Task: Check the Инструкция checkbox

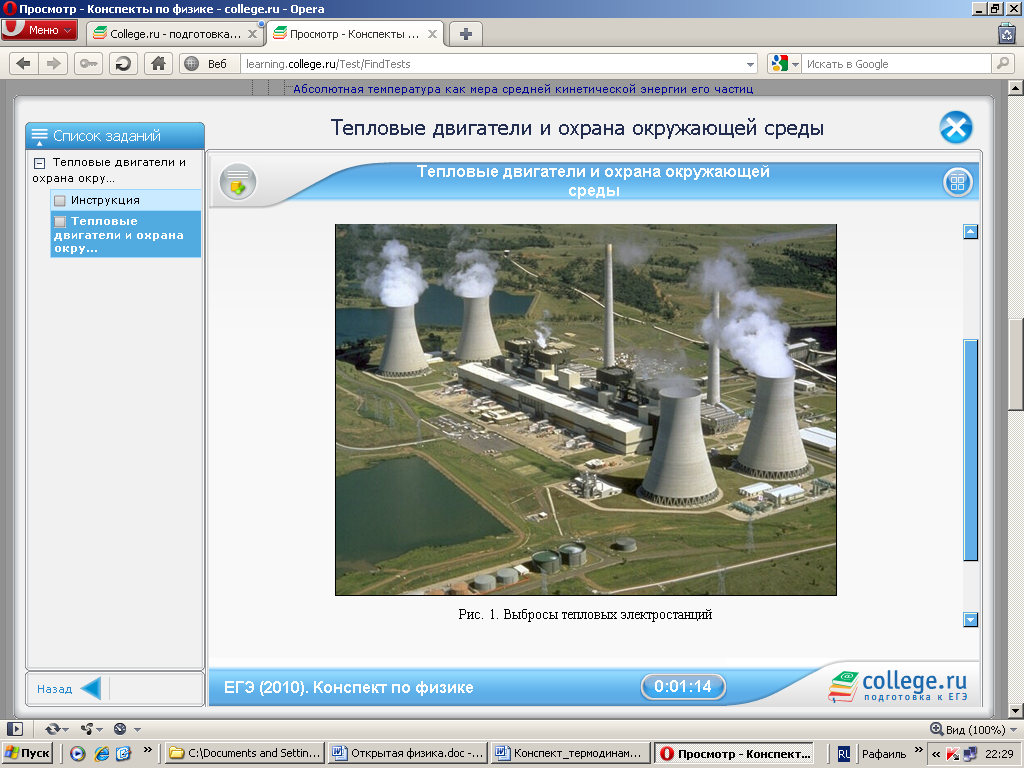Action: click(60, 200)
